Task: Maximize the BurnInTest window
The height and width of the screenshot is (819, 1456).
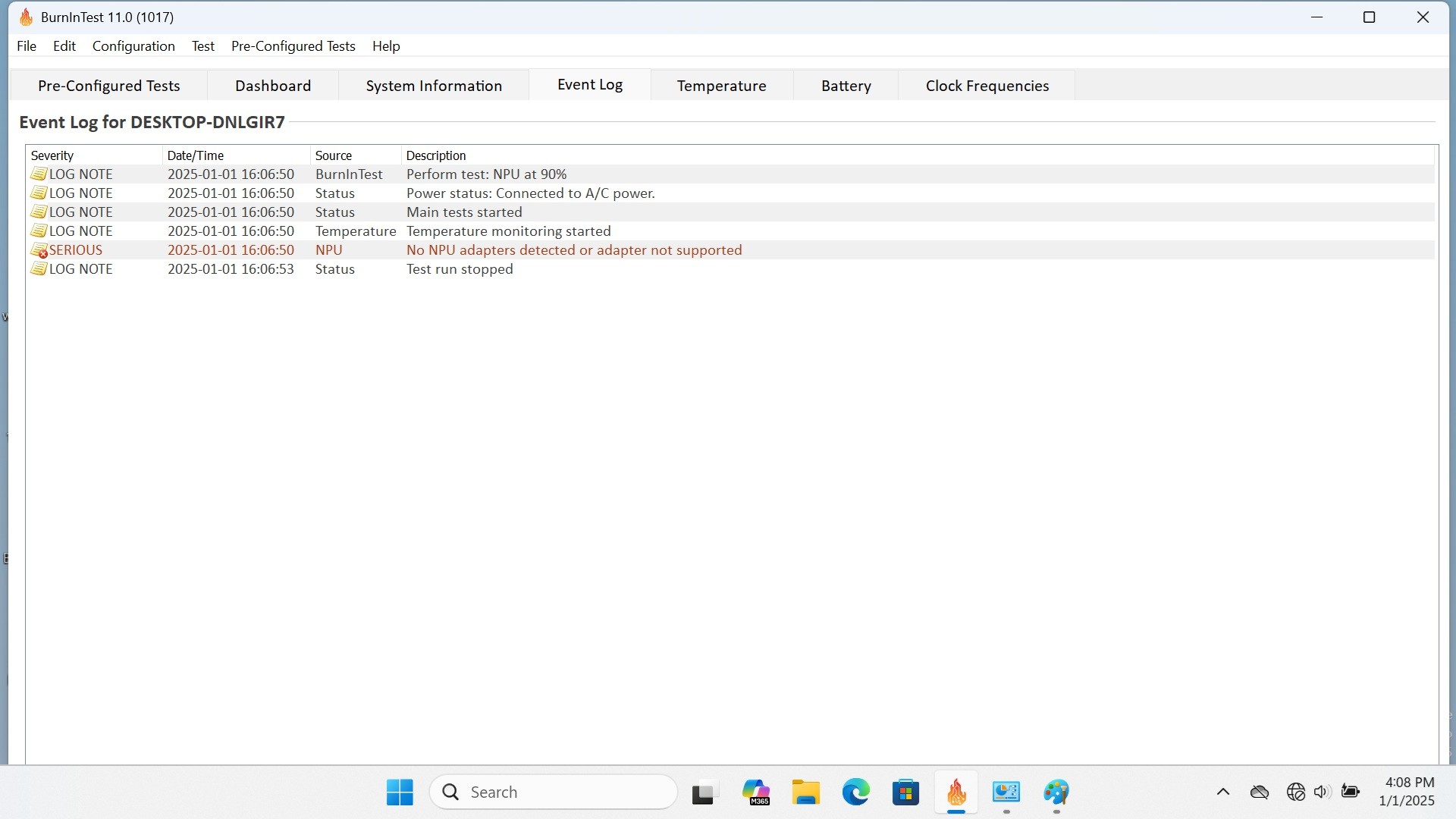Action: (1370, 17)
